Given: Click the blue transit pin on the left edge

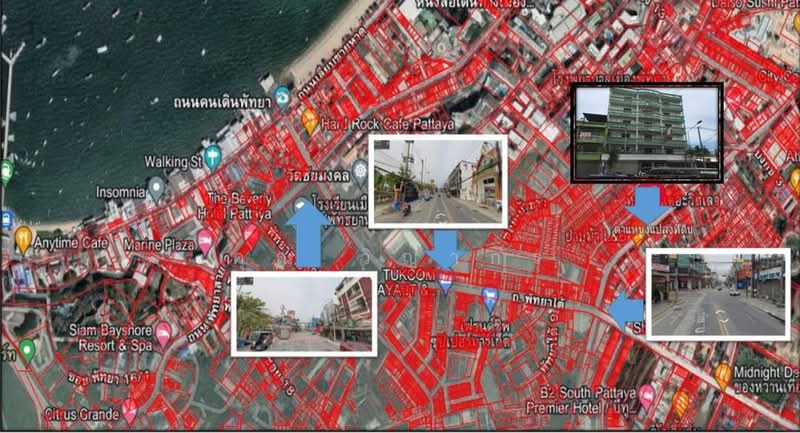Looking at the screenshot, I should [x=6, y=220].
